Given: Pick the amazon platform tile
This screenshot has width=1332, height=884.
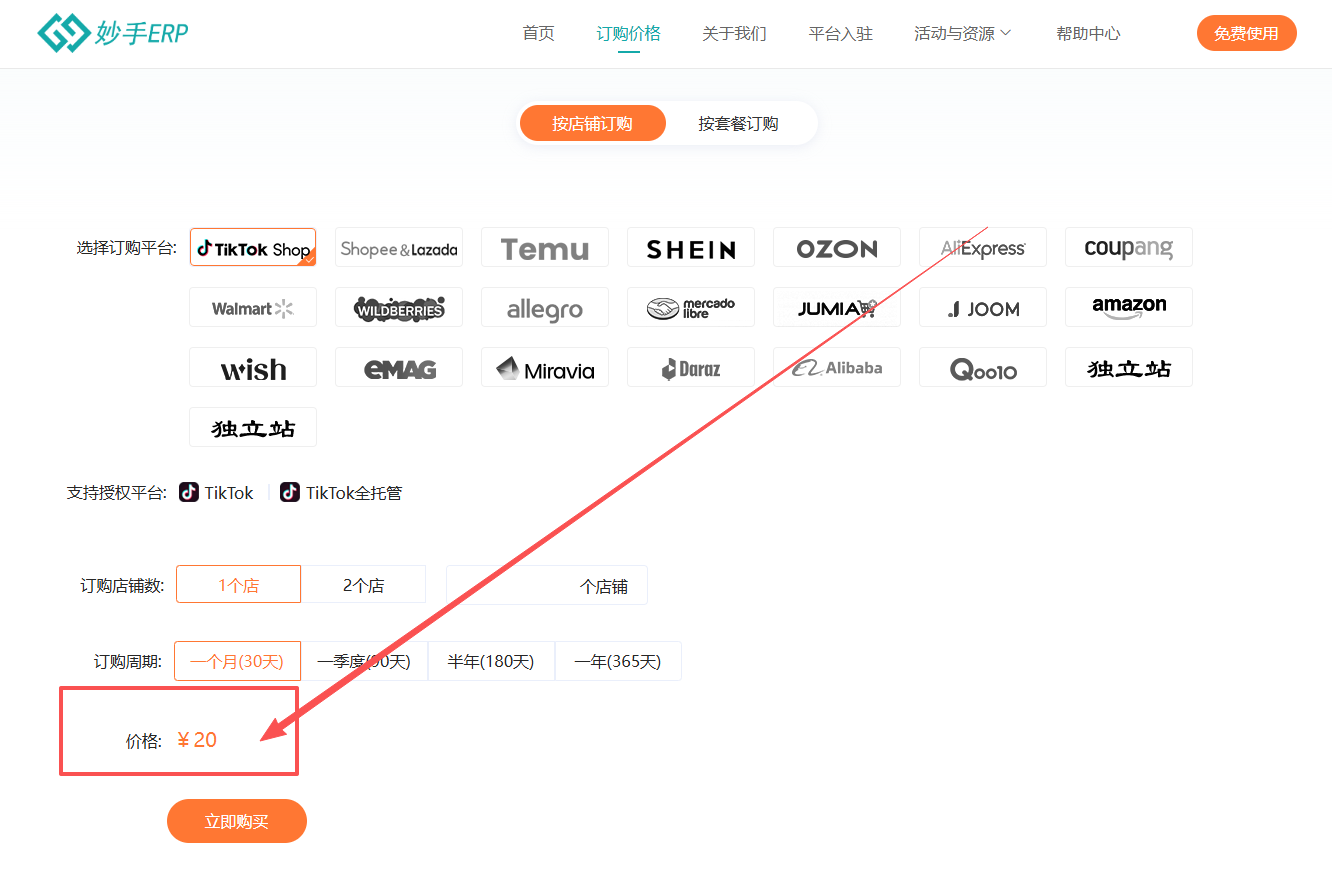Looking at the screenshot, I should [x=1128, y=308].
